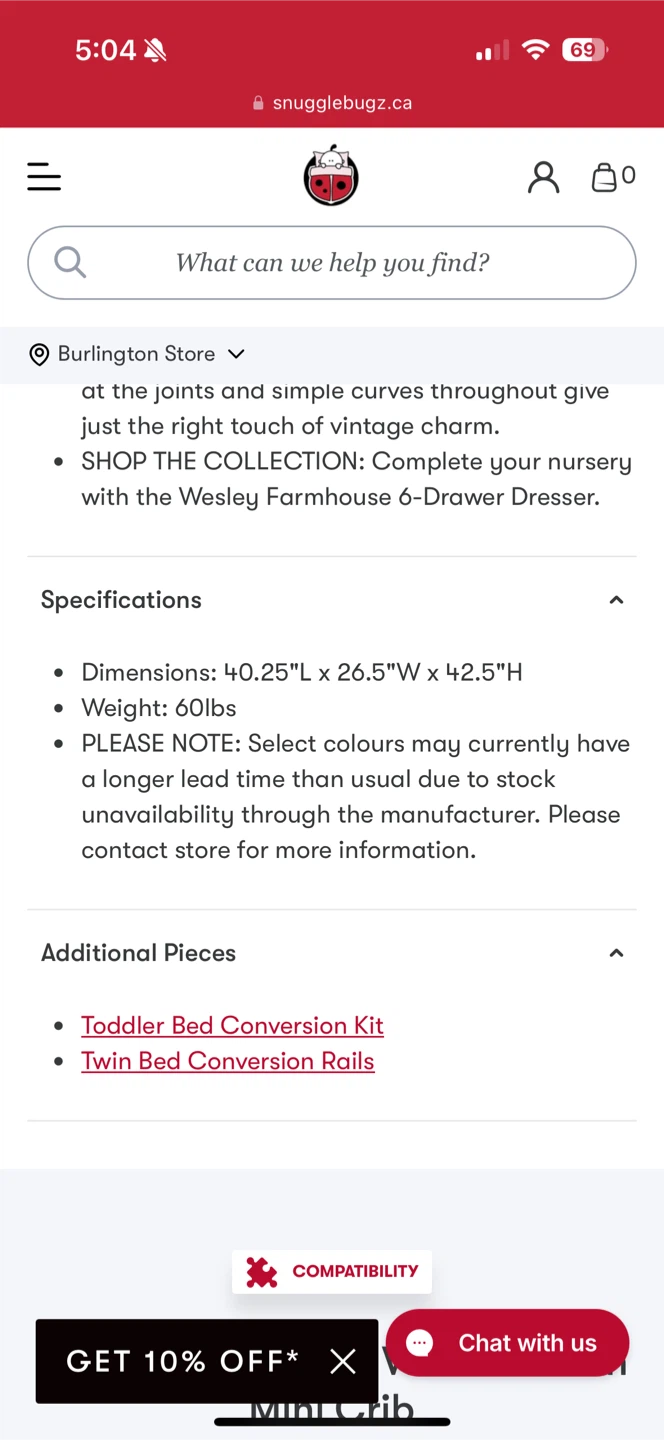Image resolution: width=664 pixels, height=1440 pixels.
Task: Click the Get 10% Off button
Action: (182, 1361)
